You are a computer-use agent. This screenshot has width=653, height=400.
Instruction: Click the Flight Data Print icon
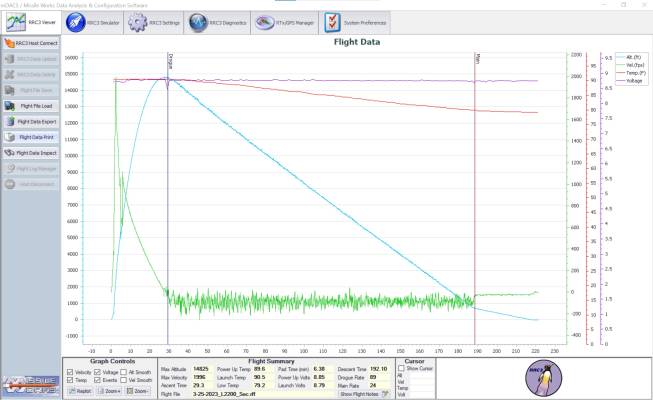[10, 137]
